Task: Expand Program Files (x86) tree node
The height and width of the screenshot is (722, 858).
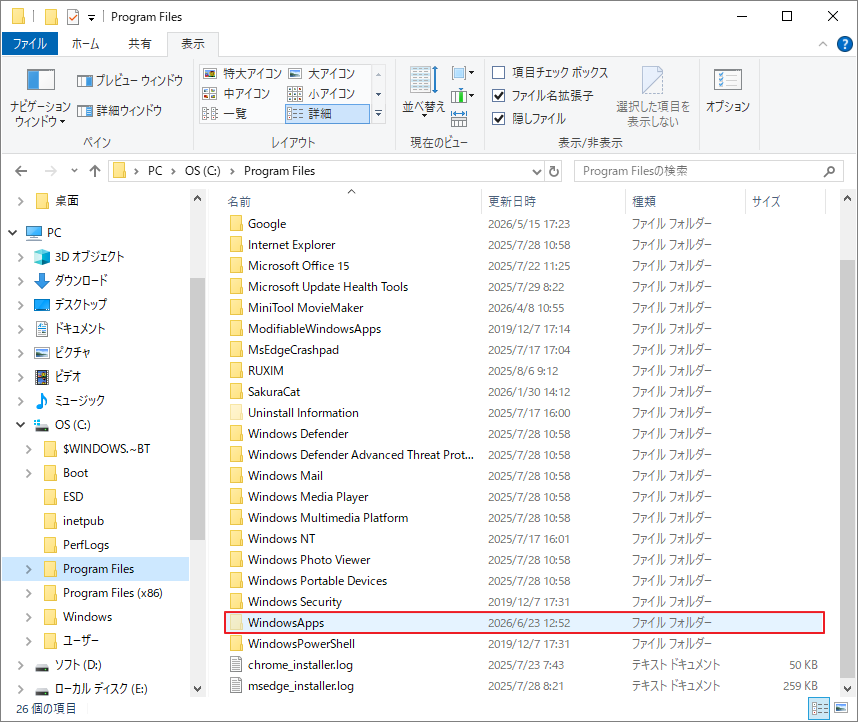Action: pos(28,593)
